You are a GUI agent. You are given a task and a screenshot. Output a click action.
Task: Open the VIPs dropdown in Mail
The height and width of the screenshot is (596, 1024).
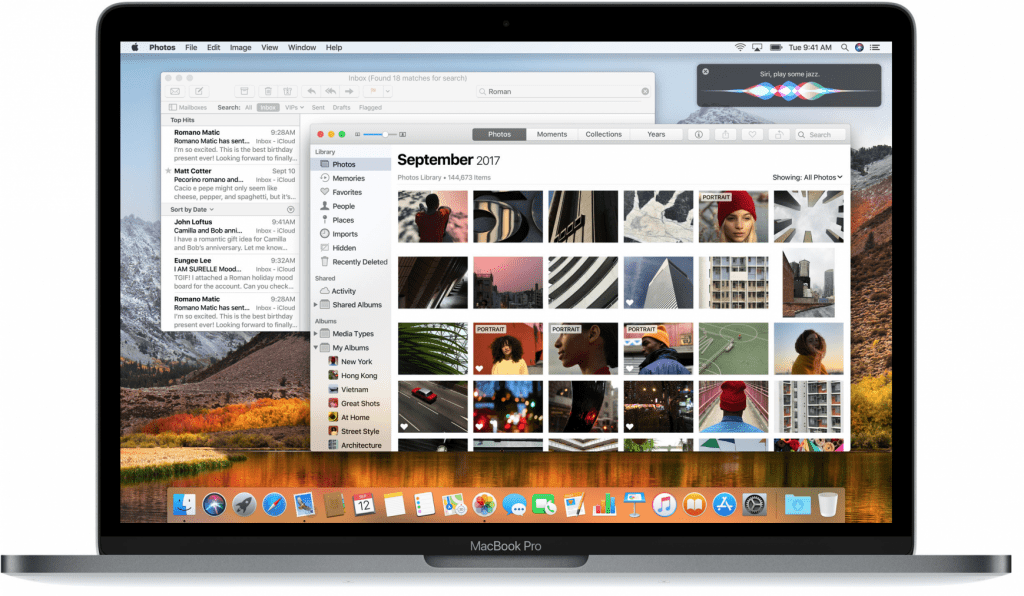coord(294,108)
